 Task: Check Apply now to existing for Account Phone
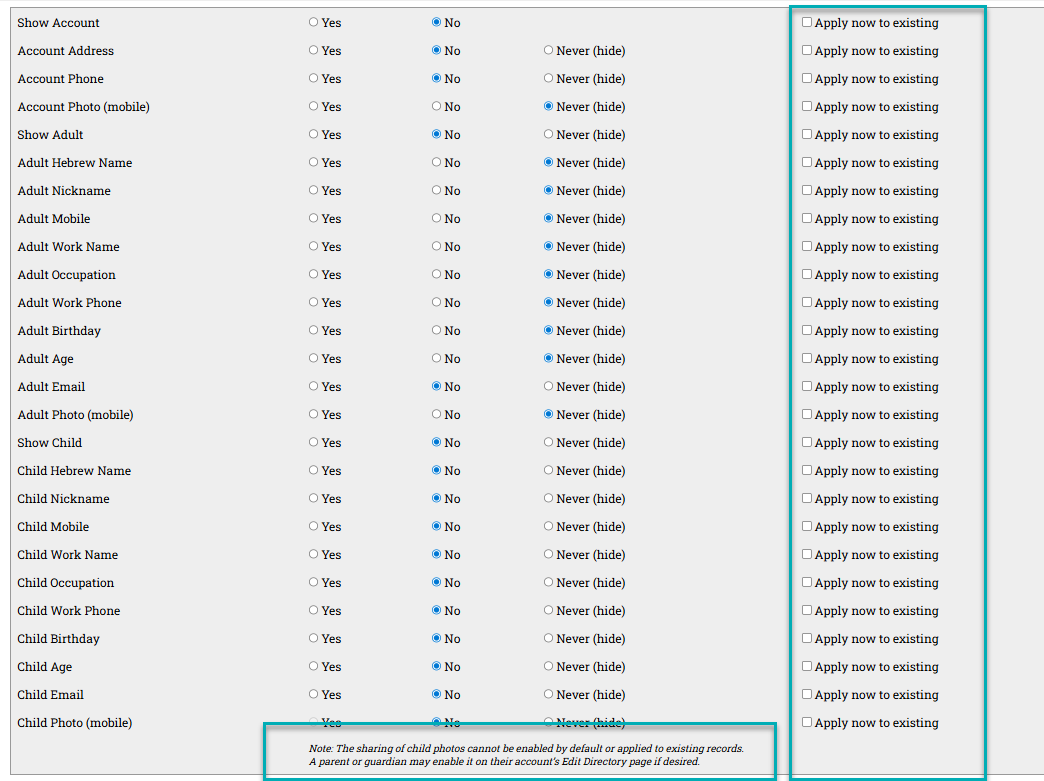[805, 78]
